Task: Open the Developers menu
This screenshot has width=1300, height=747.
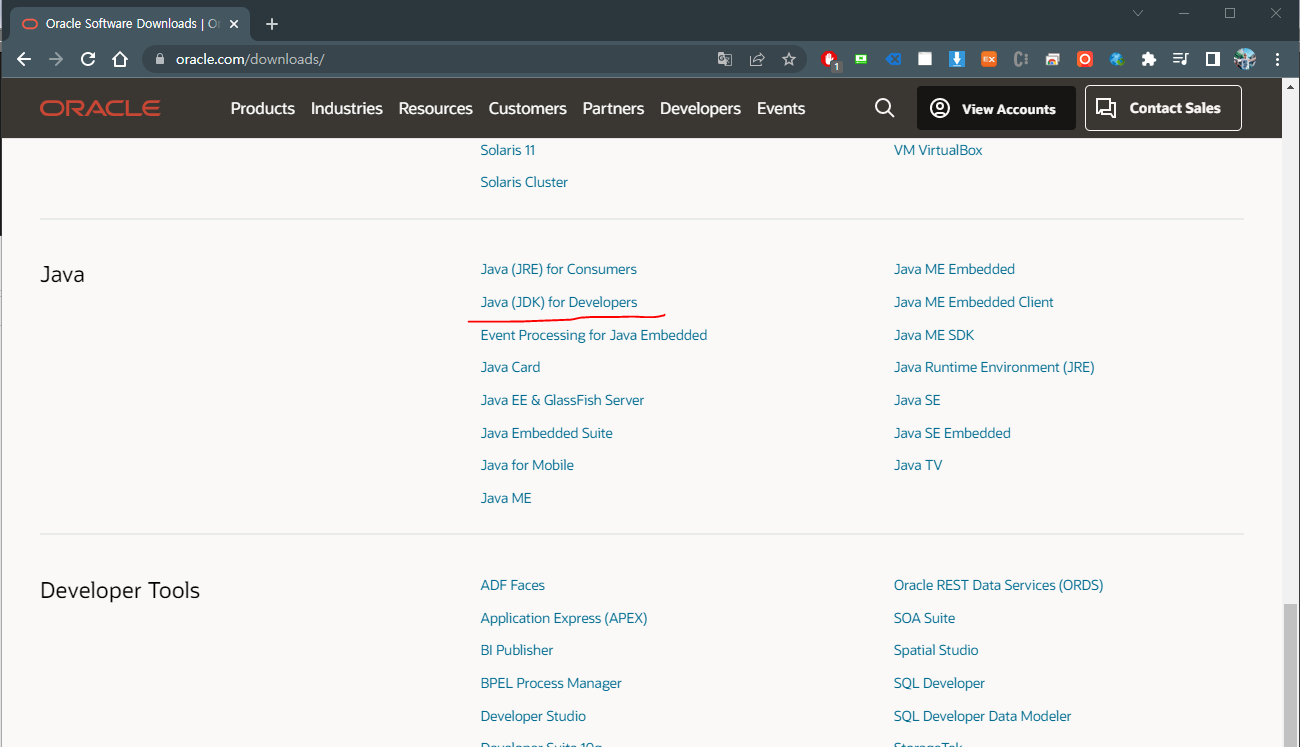Action: click(701, 108)
